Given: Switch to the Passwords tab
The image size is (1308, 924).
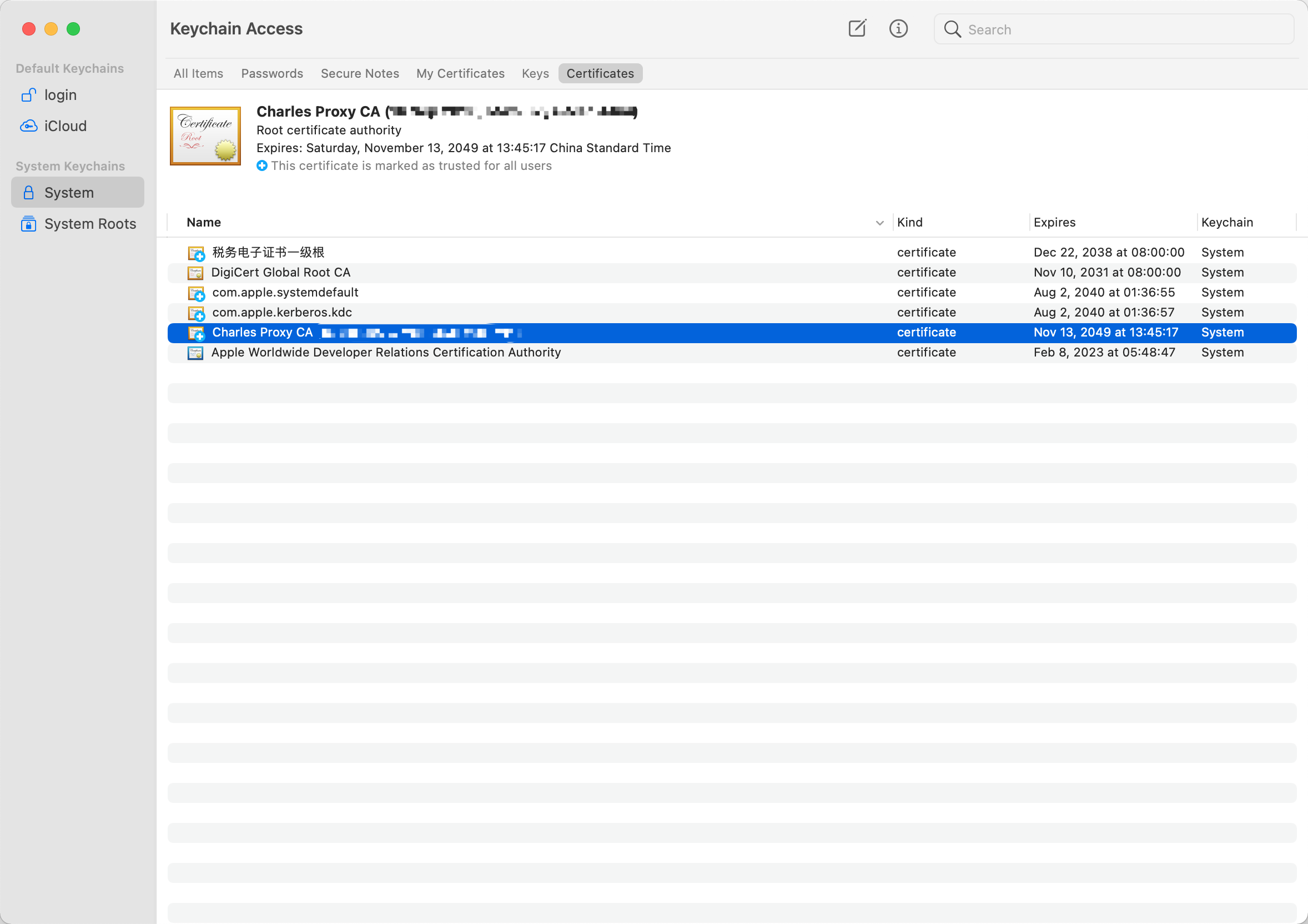Looking at the screenshot, I should coord(271,73).
